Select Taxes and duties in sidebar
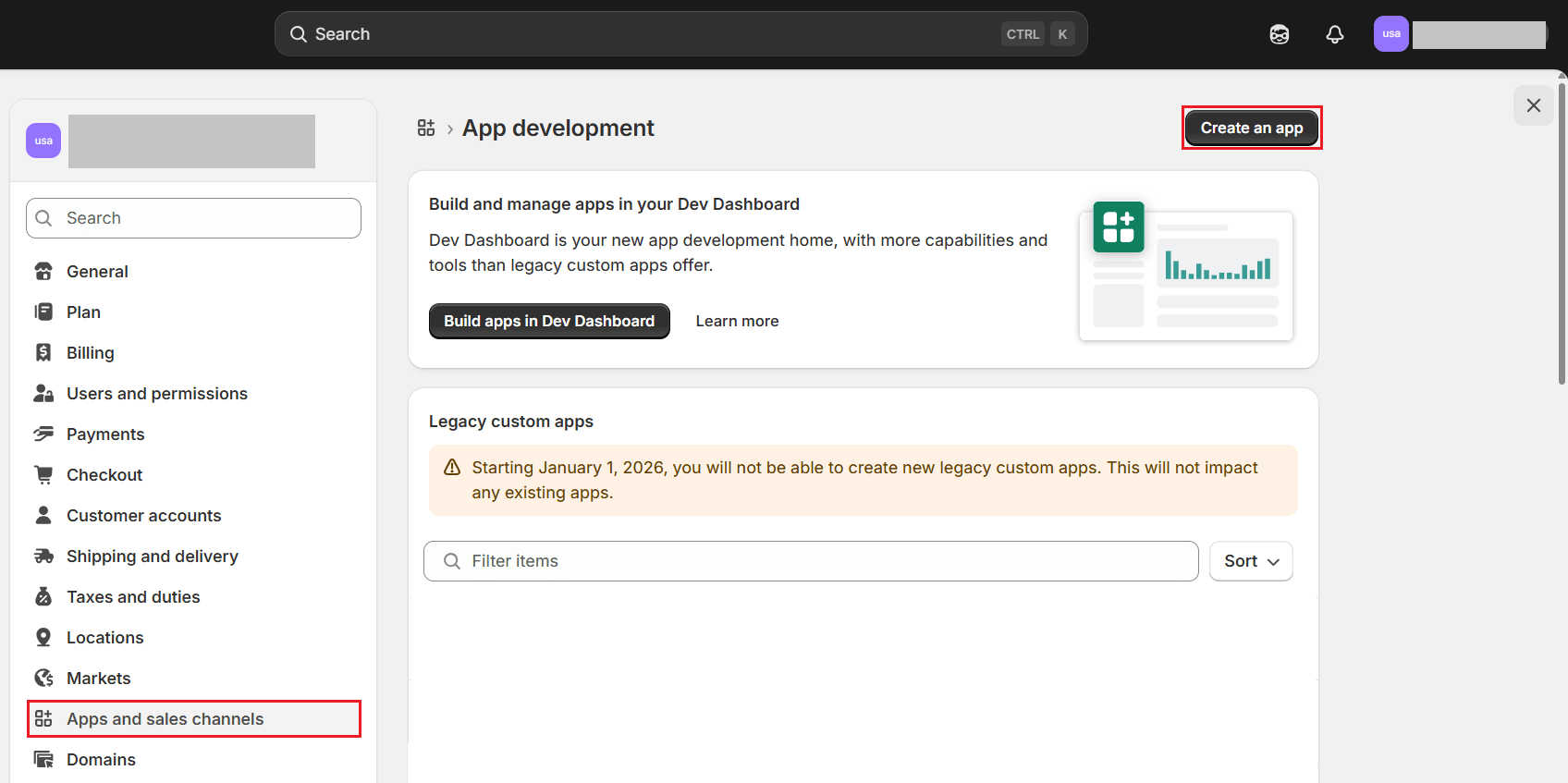This screenshot has width=1568, height=783. click(x=133, y=596)
